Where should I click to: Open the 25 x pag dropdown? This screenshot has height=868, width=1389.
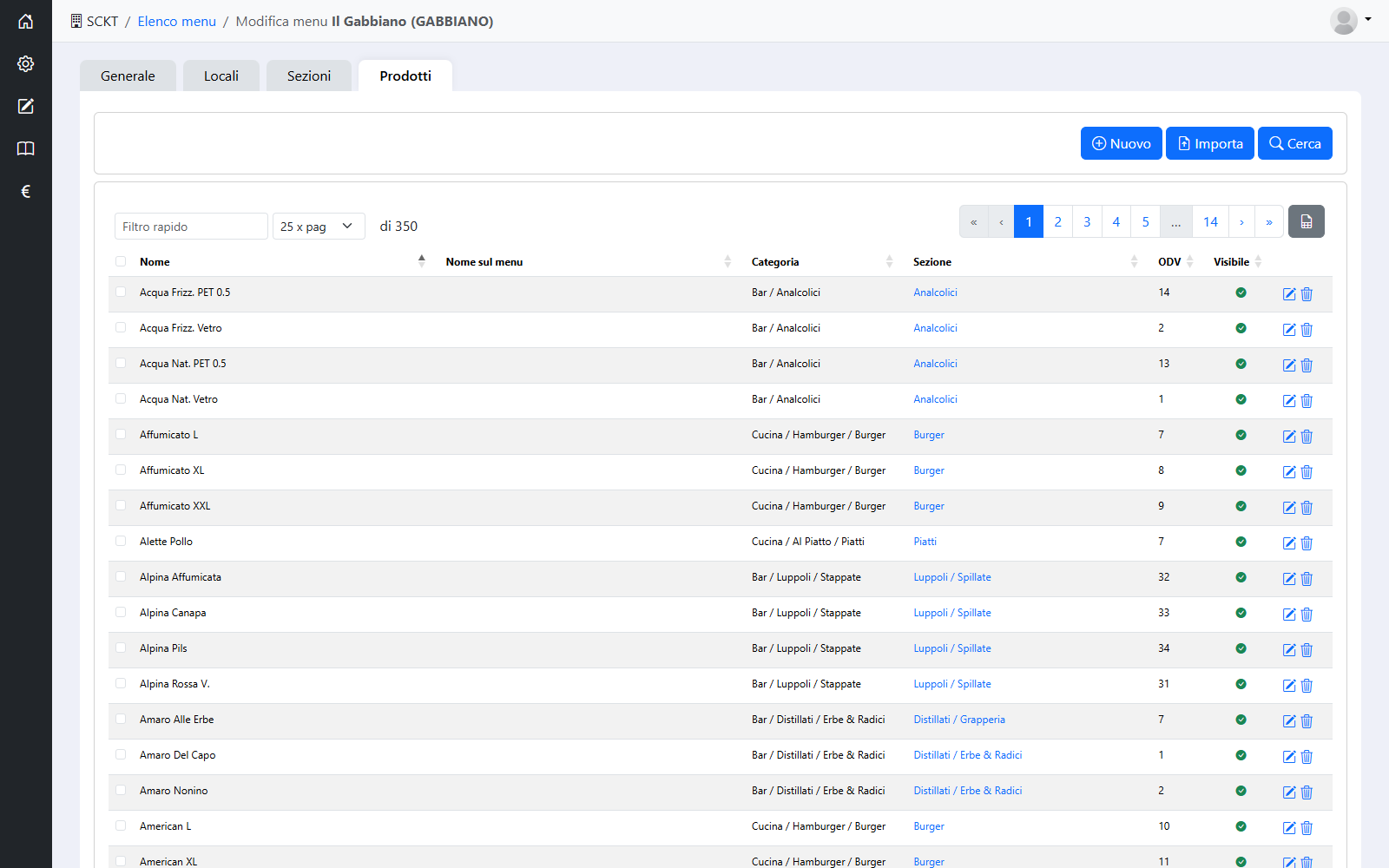pyautogui.click(x=319, y=227)
